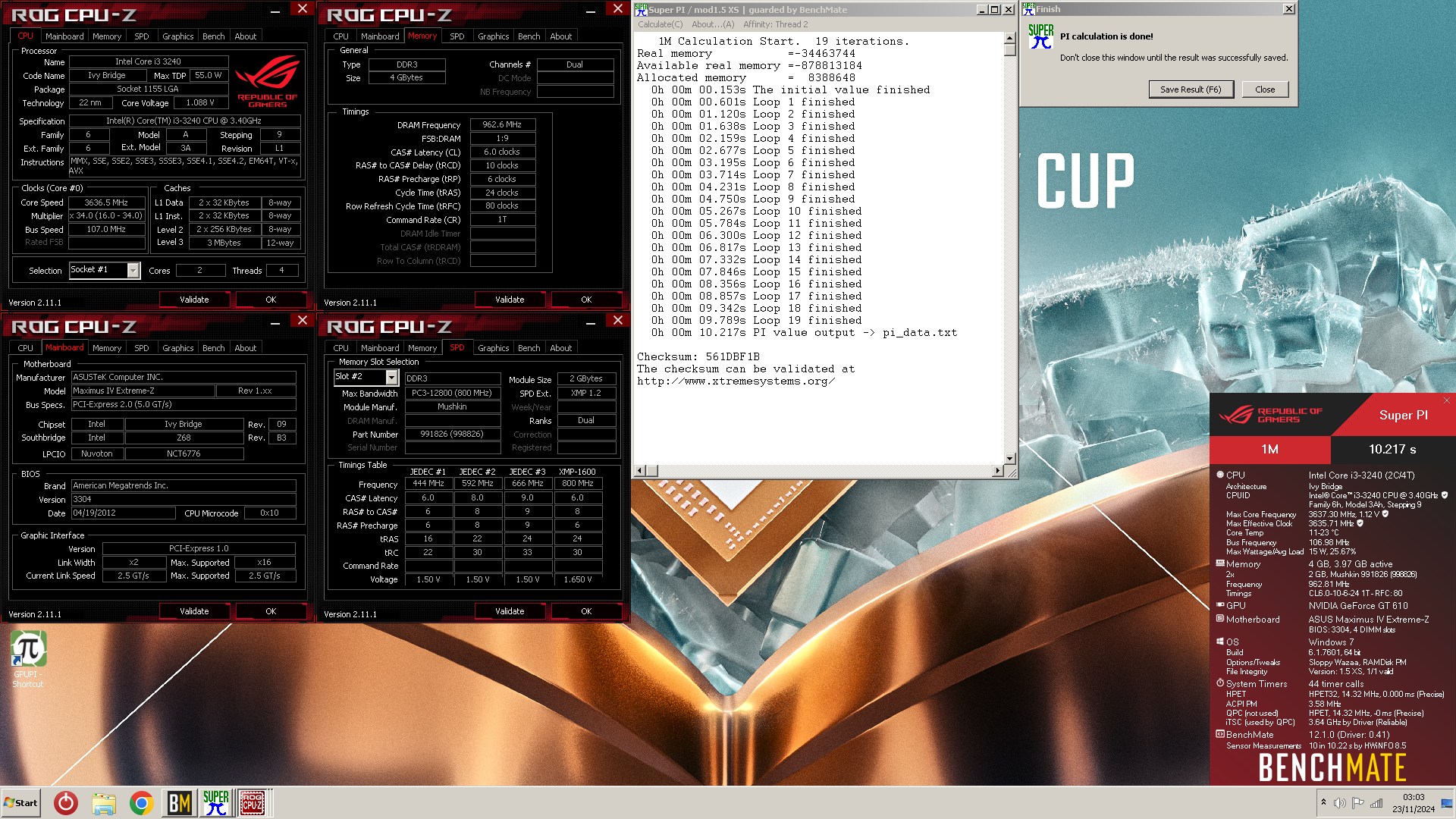Click the Super PI vertical scrollbar thumb

coord(1009,50)
